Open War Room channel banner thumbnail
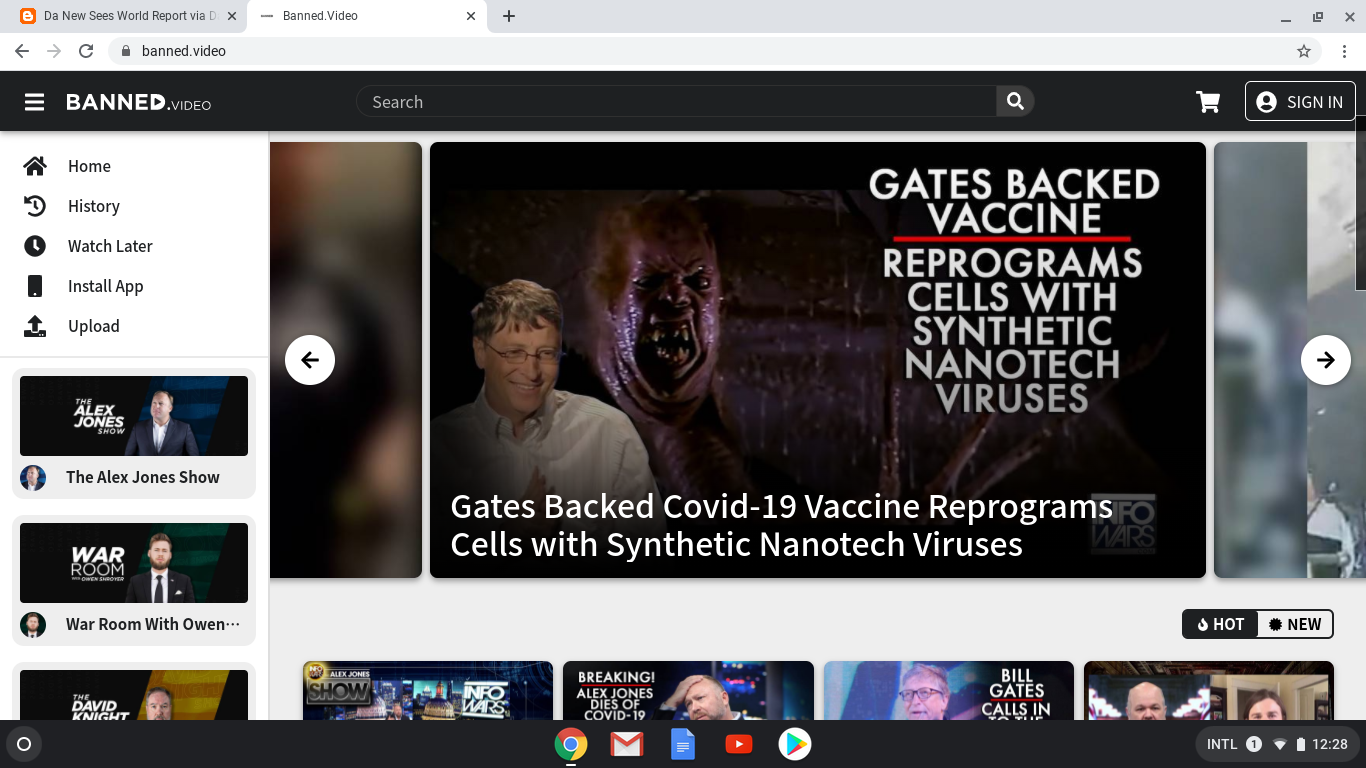 [134, 563]
